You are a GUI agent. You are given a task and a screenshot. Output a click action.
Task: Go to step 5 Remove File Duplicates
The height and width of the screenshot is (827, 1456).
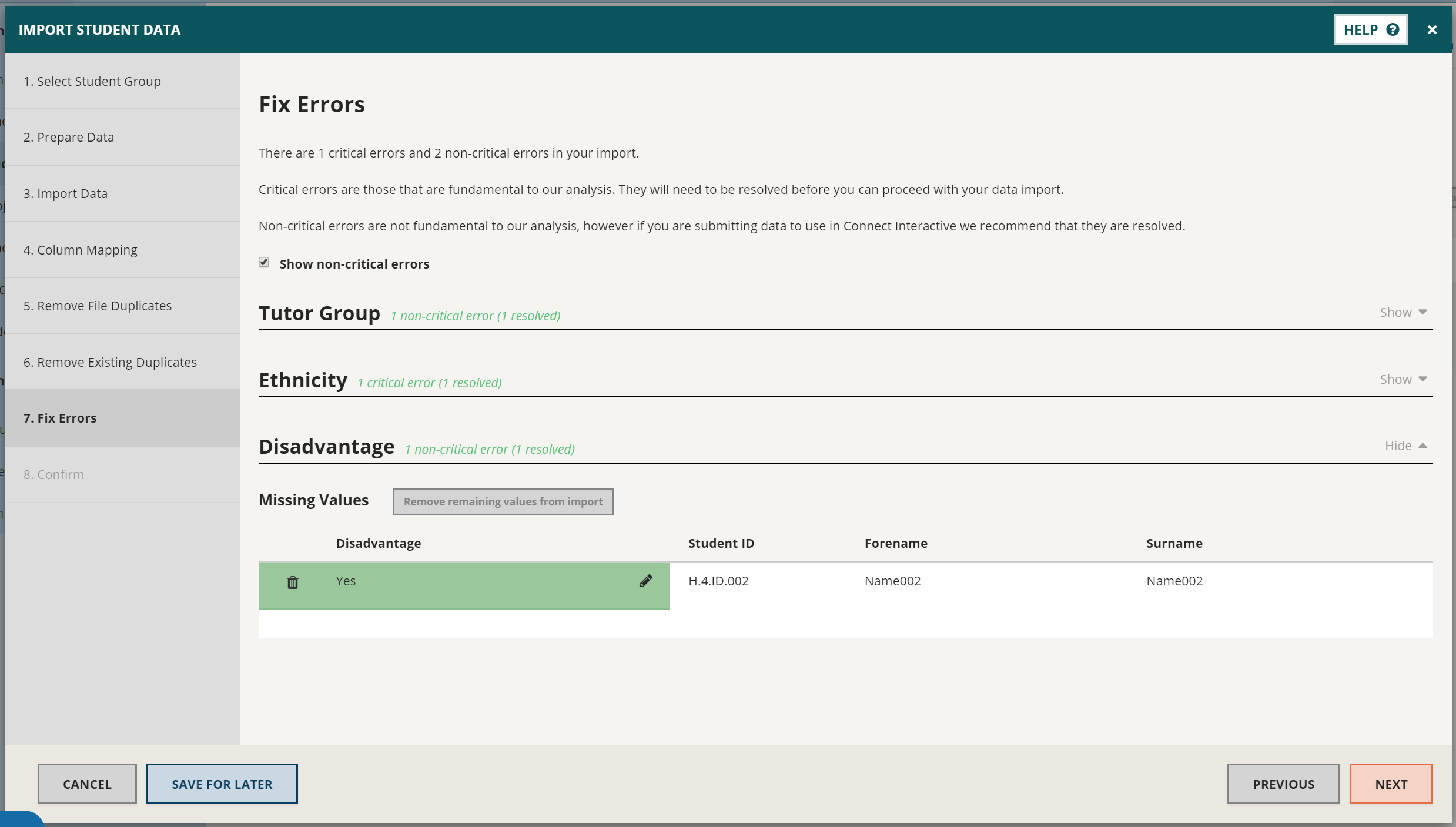(x=122, y=306)
